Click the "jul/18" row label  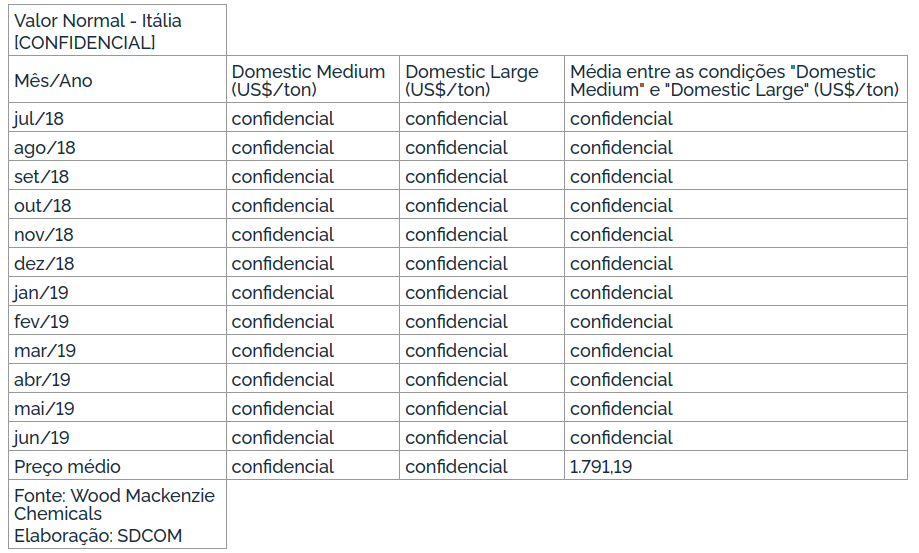tap(39, 119)
